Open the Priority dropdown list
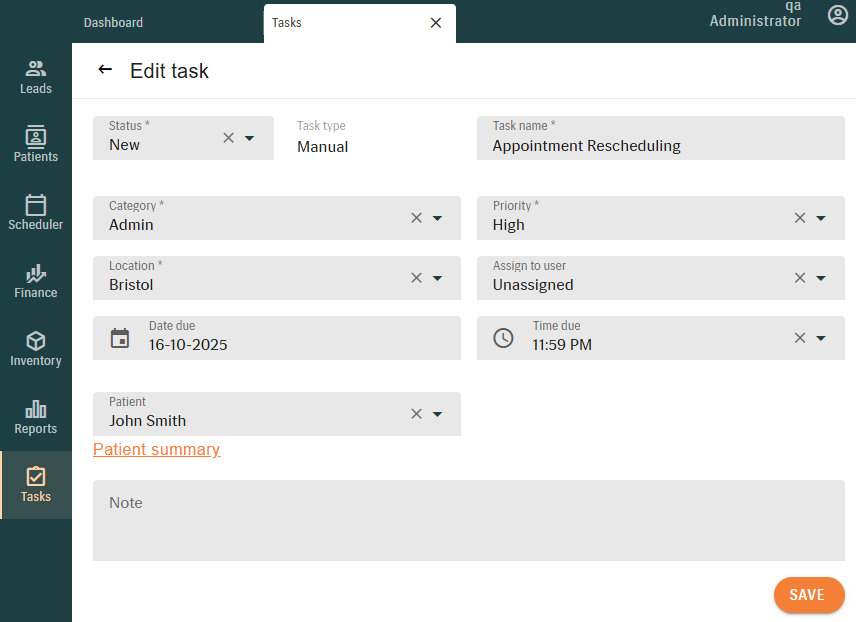 tap(821, 218)
